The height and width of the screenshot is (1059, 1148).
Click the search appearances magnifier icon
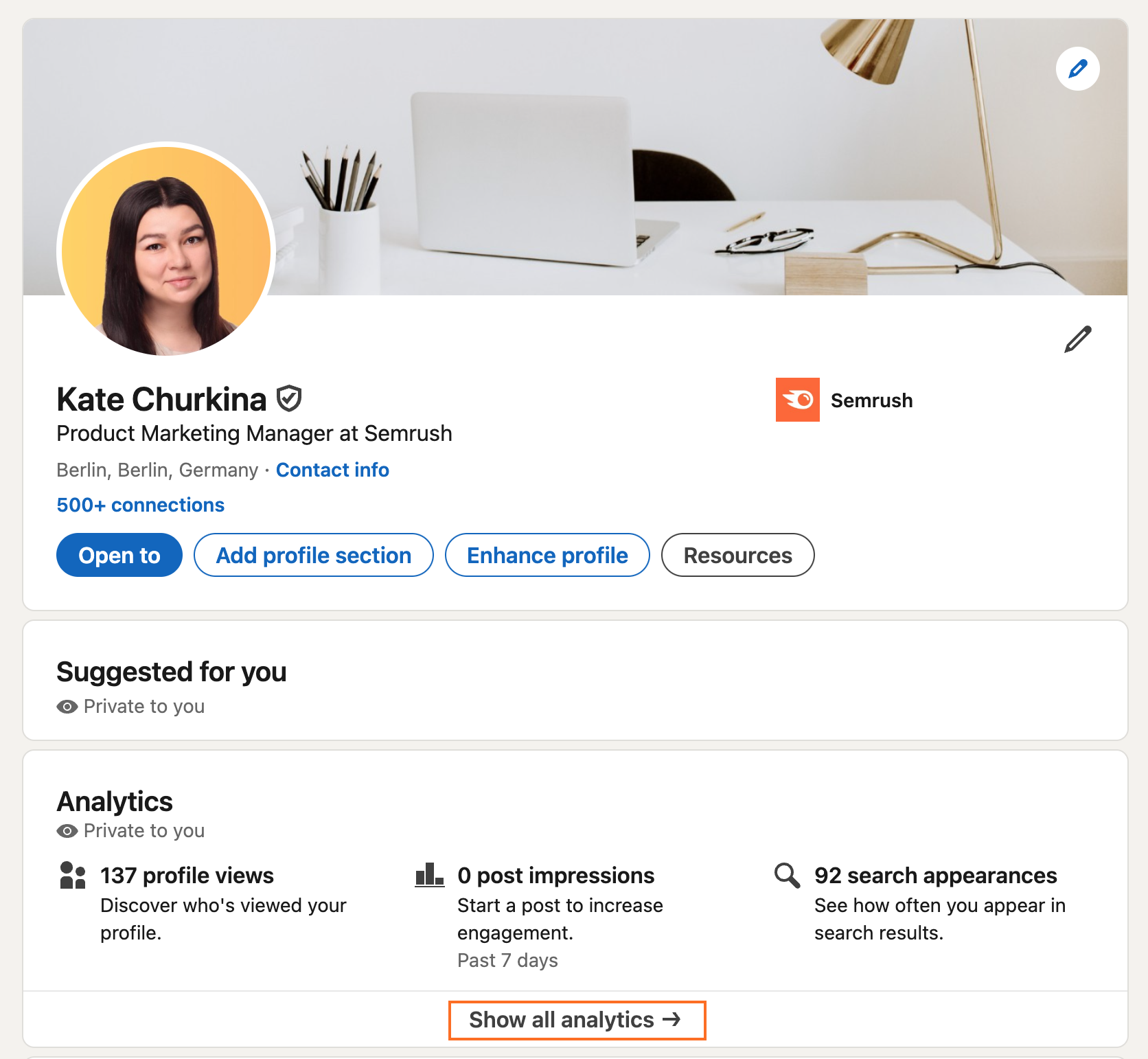[x=787, y=876]
